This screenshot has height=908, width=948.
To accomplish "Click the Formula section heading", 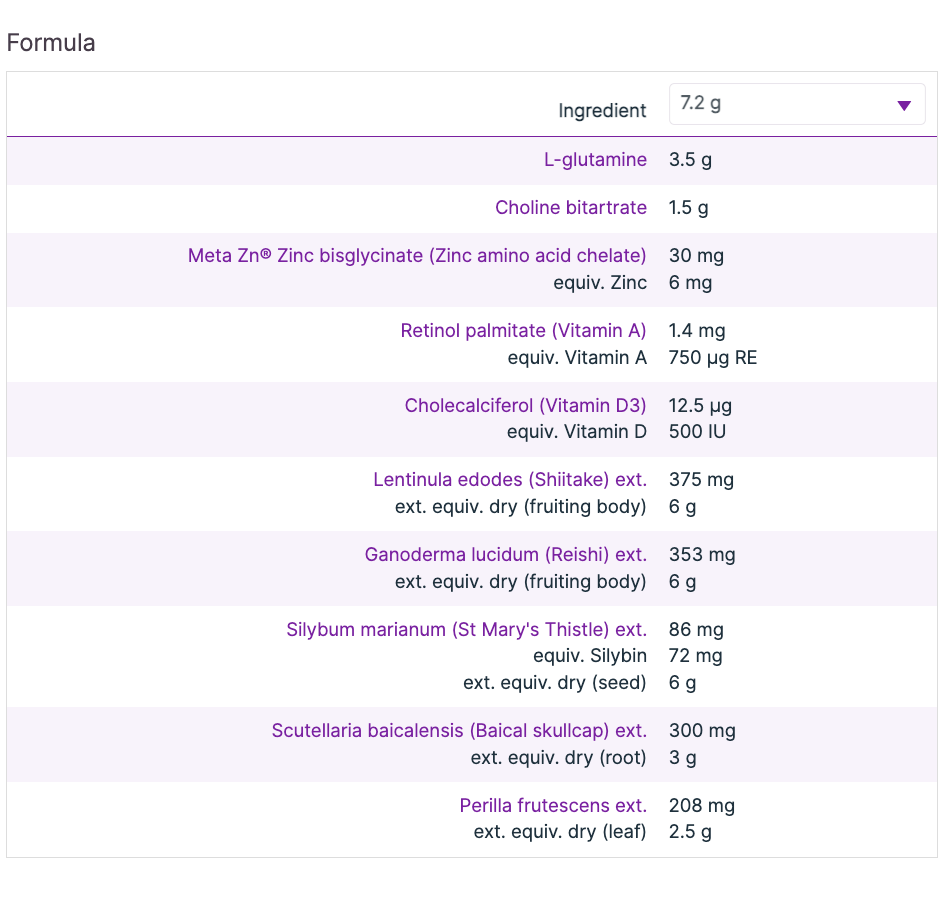I will (51, 43).
